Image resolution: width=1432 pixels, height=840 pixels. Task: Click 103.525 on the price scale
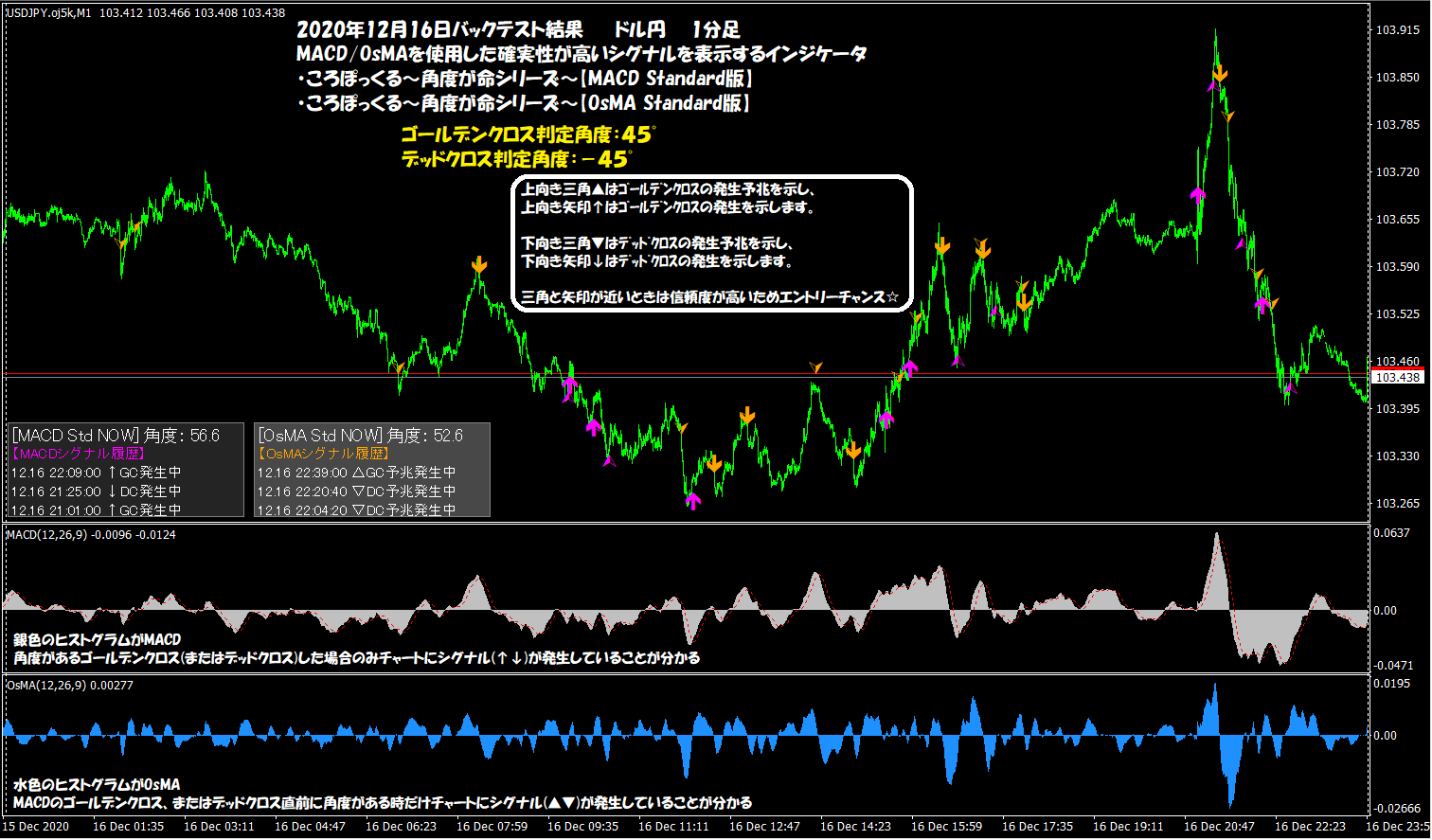click(x=1398, y=314)
